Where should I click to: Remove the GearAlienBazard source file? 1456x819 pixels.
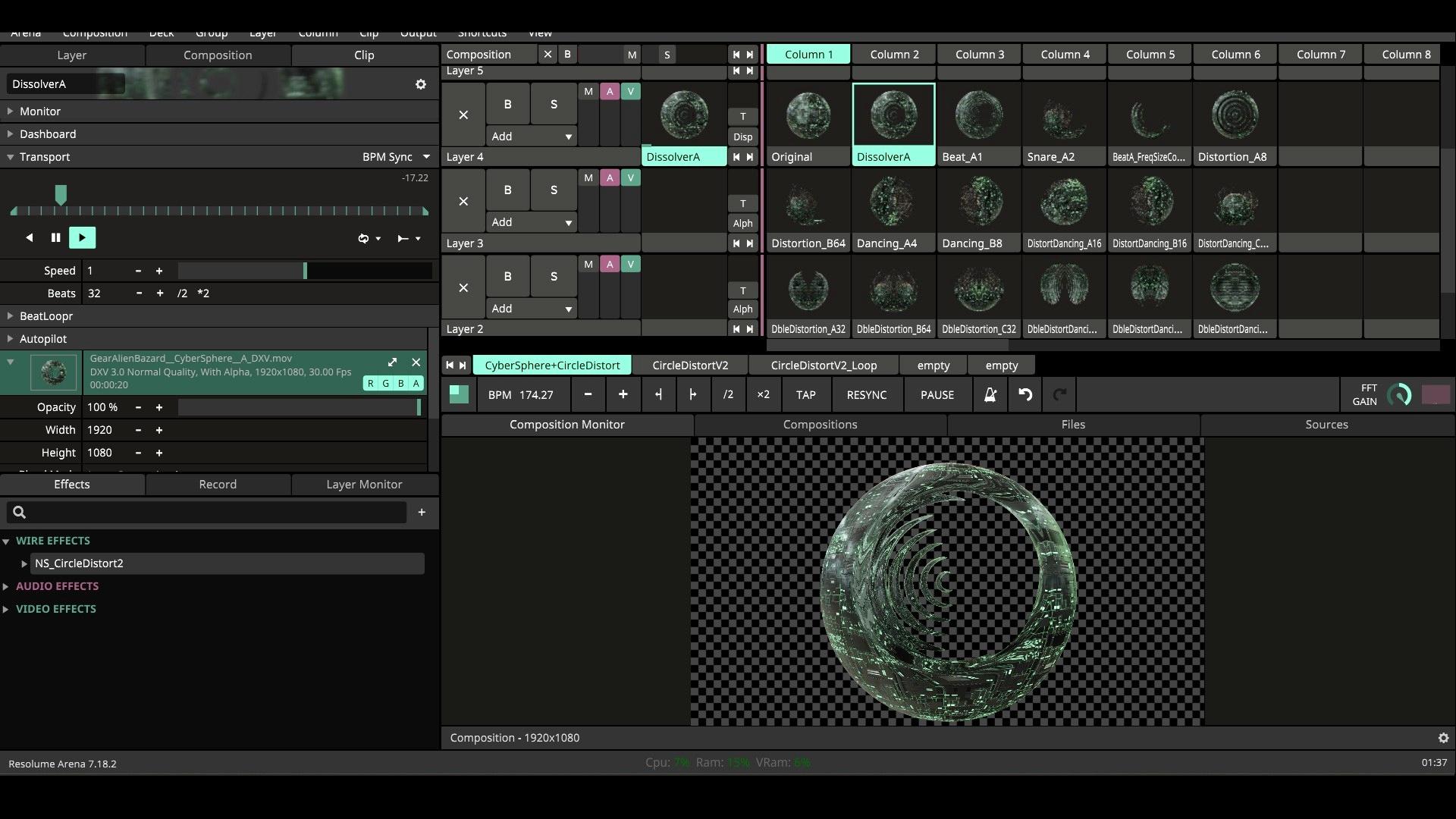416,362
